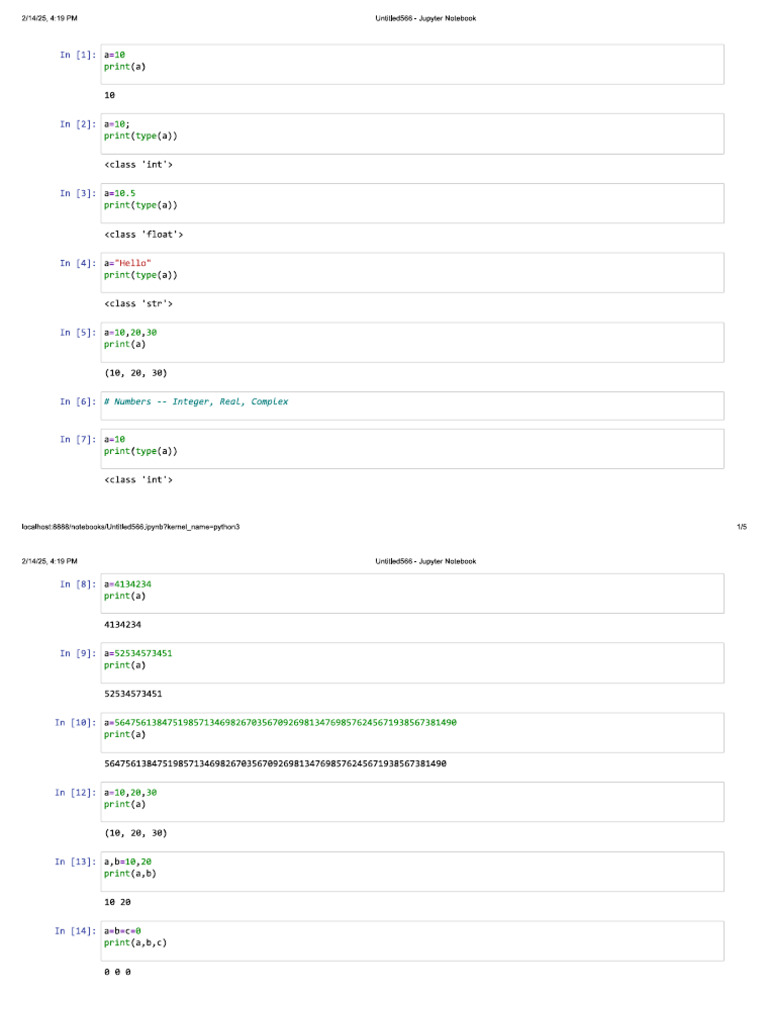This screenshot has width=768, height=1024.
Task: Click inside the In [1] code cell
Action: coord(411,64)
